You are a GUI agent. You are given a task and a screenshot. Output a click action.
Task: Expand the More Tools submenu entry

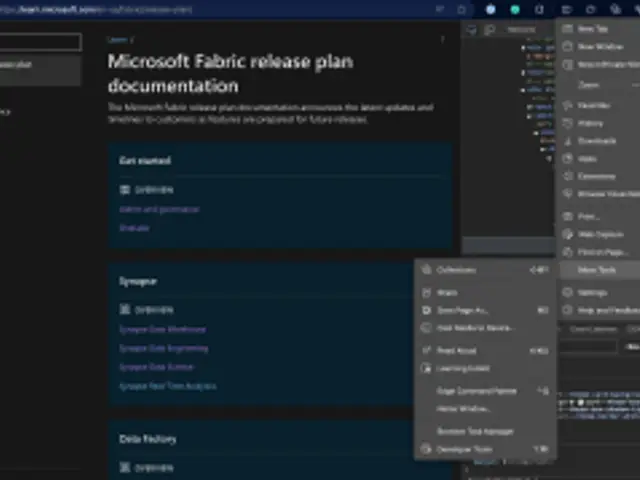click(x=600, y=270)
